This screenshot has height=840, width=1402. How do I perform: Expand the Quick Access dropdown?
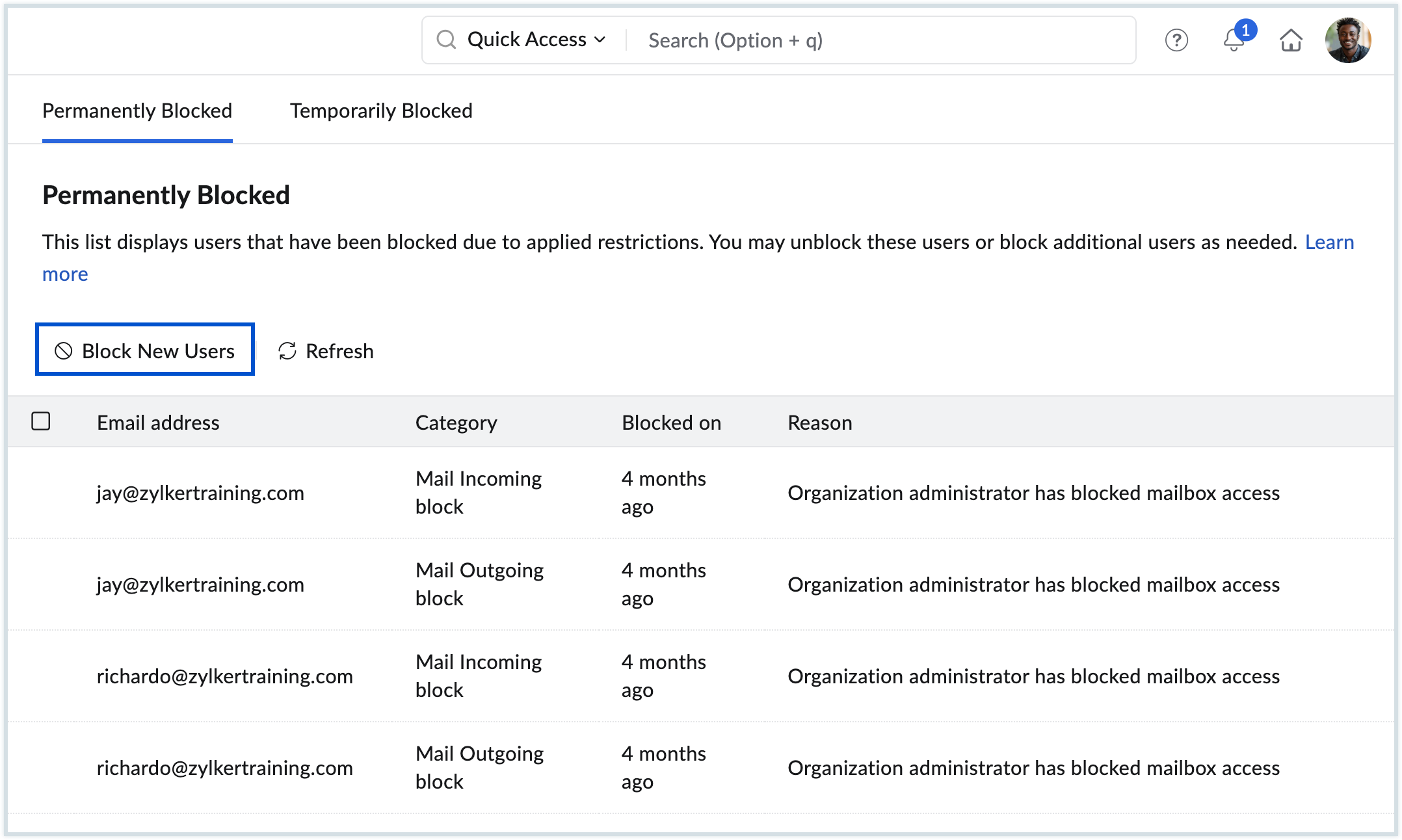(x=527, y=40)
